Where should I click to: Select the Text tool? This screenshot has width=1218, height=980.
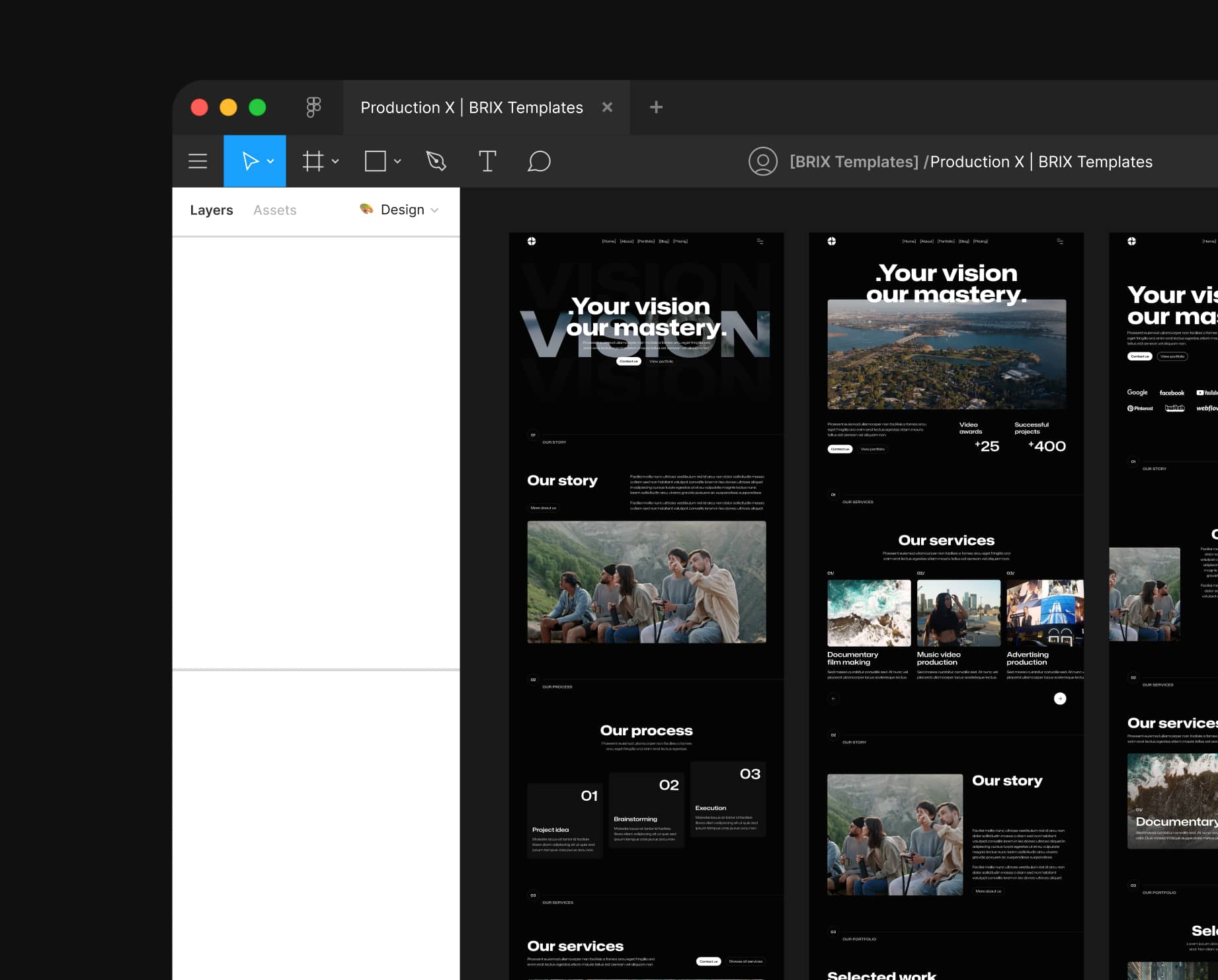487,161
